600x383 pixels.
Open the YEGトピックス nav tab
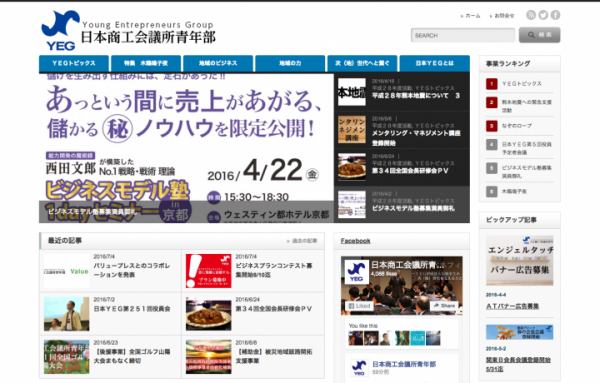point(74,64)
